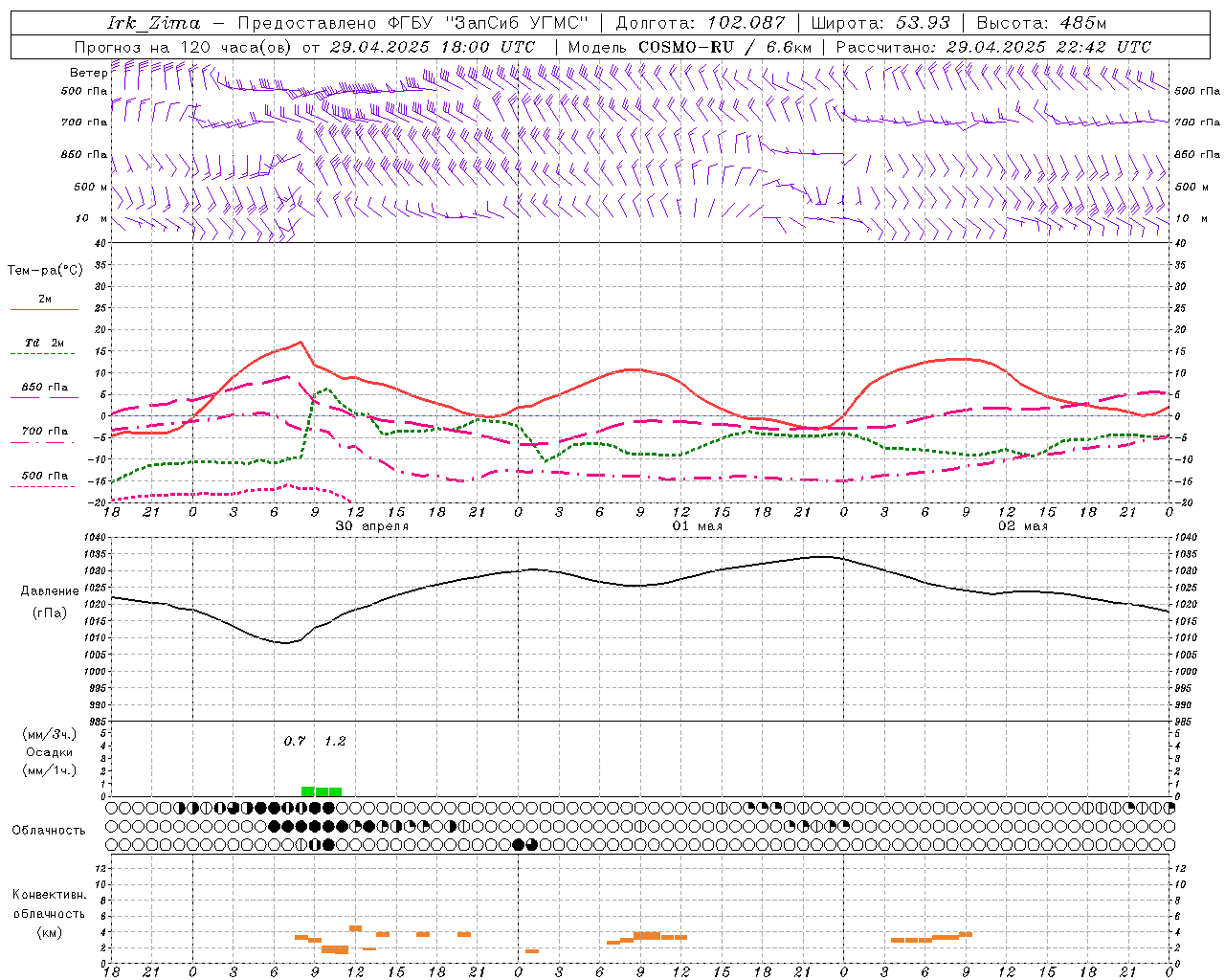Click the 30 апреля date label

pyautogui.click(x=372, y=526)
